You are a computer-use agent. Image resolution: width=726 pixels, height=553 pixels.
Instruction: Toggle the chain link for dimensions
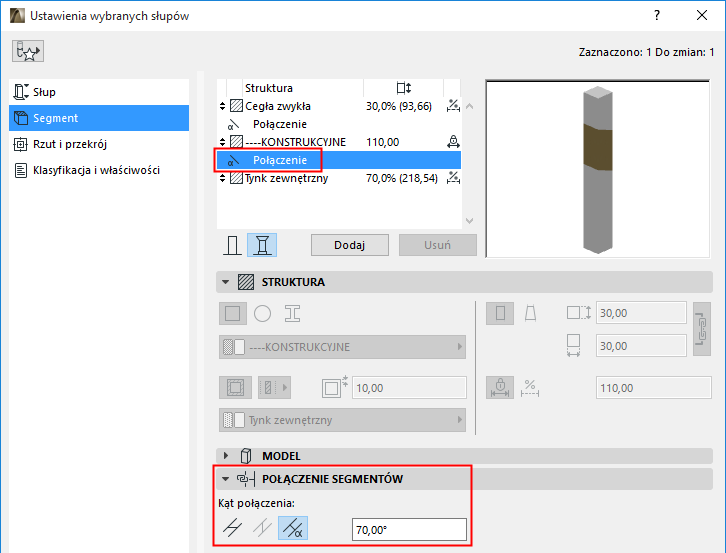(702, 329)
